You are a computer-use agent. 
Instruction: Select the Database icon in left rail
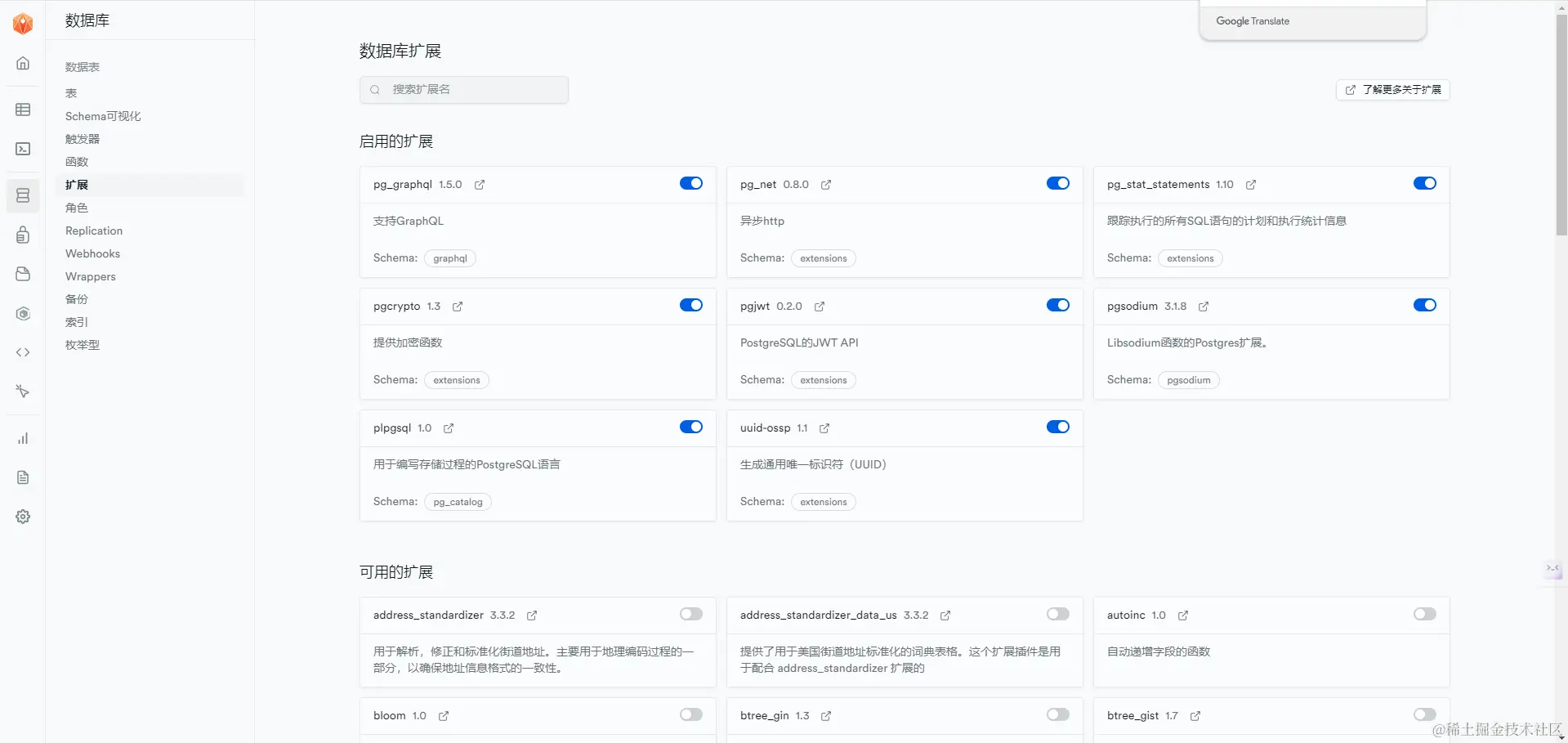tap(23, 195)
